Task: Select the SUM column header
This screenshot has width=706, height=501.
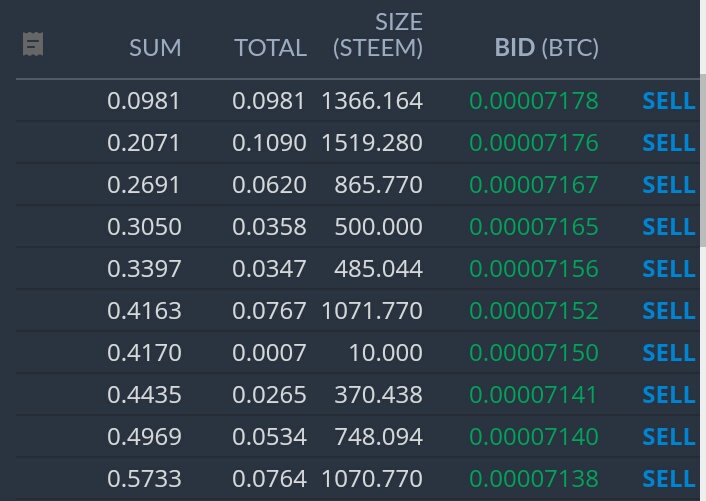Action: [155, 48]
